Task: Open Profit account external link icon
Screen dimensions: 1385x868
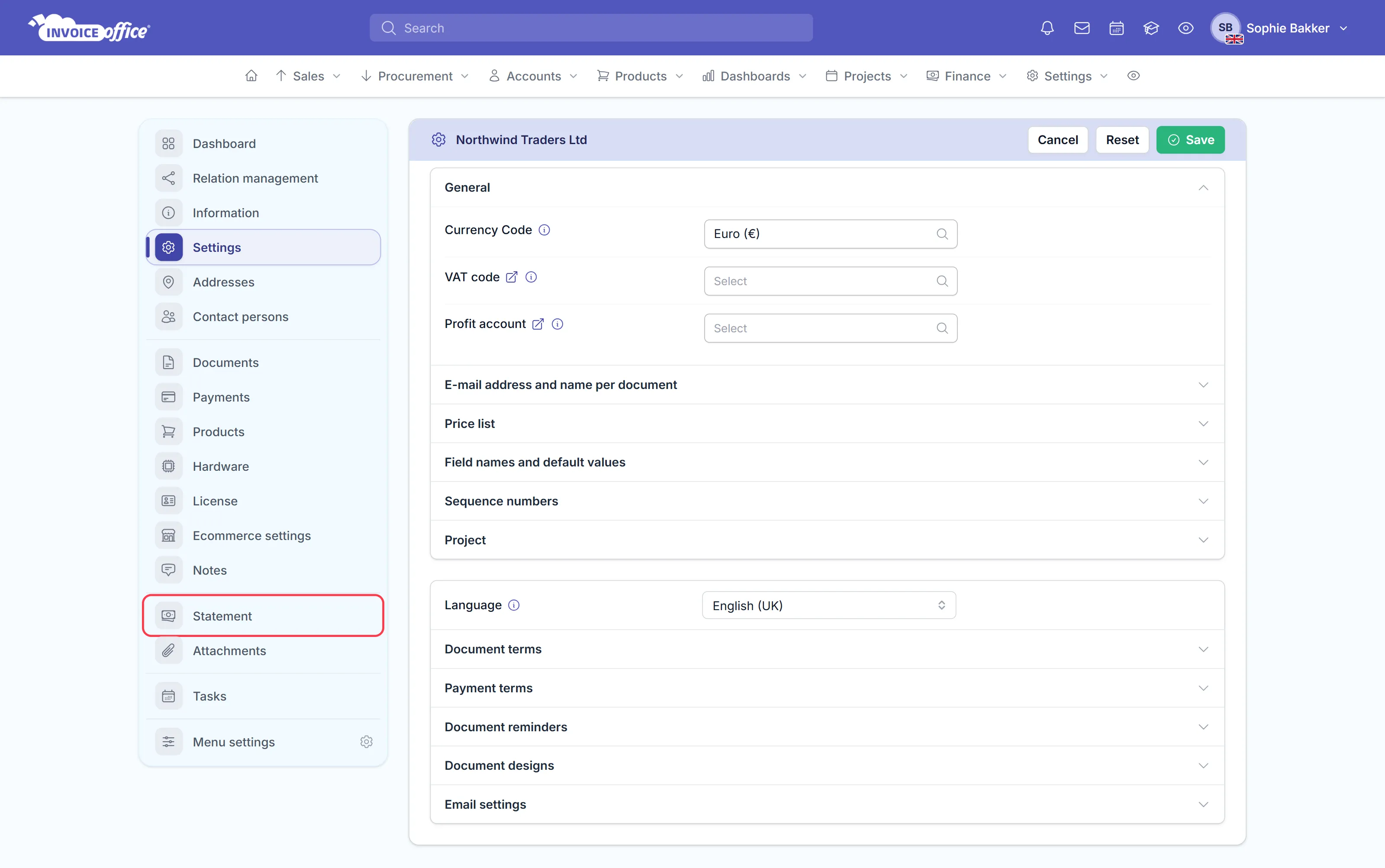Action: pyautogui.click(x=538, y=325)
